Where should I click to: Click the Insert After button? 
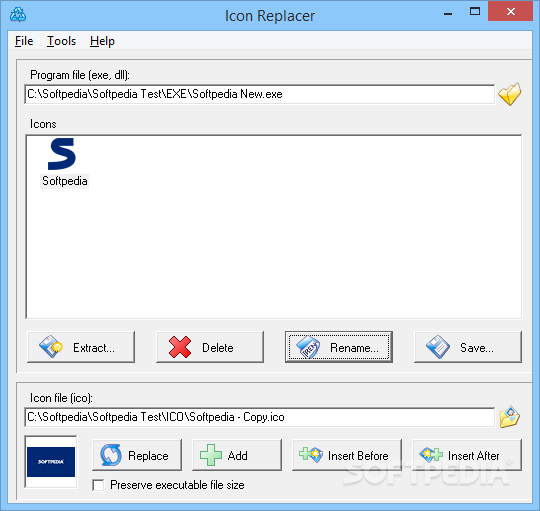(x=467, y=455)
